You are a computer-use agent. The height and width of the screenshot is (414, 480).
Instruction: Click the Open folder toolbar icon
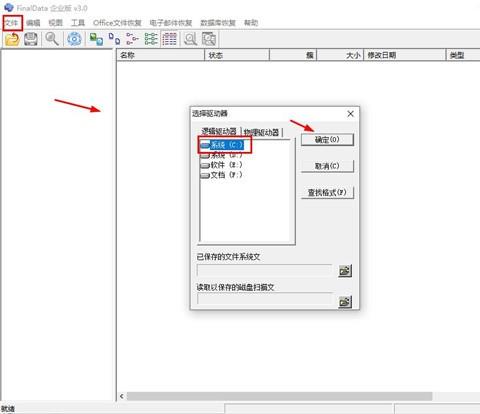click(x=12, y=39)
